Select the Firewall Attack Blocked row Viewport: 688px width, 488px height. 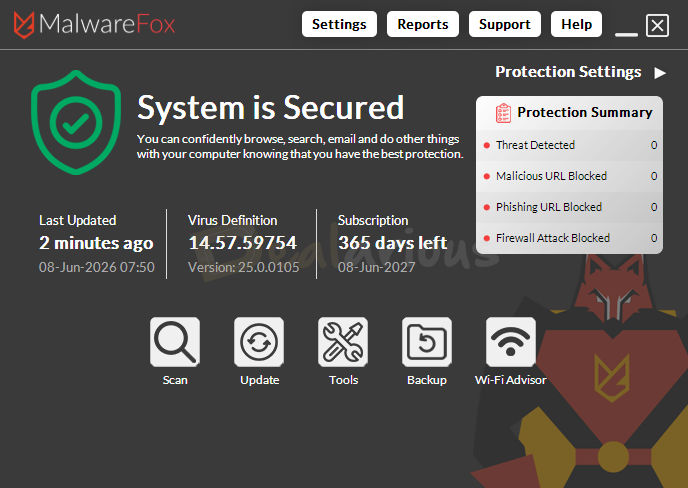[x=570, y=238]
